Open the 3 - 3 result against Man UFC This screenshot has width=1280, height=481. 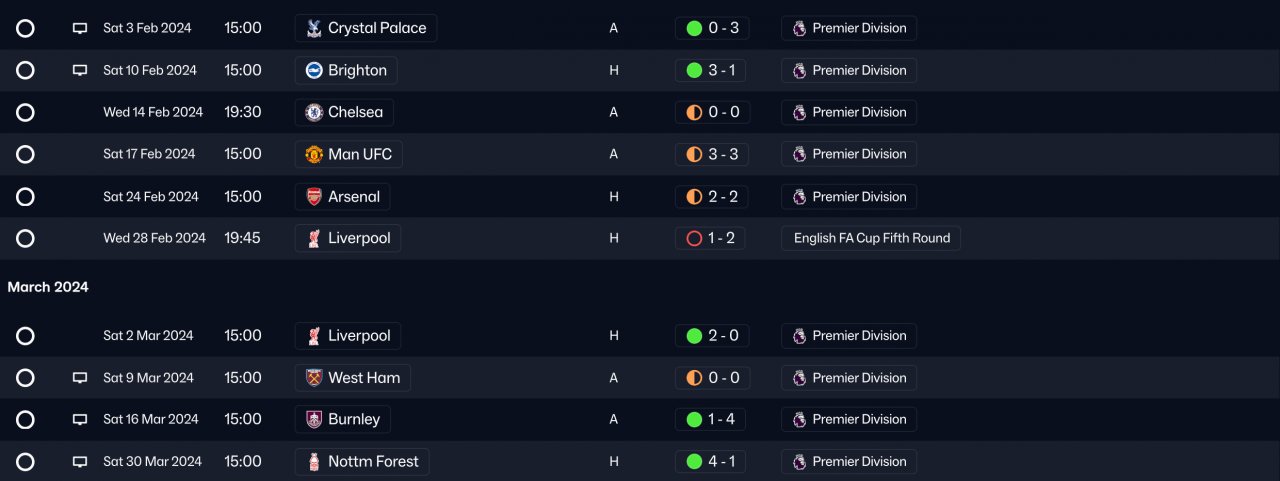712,154
